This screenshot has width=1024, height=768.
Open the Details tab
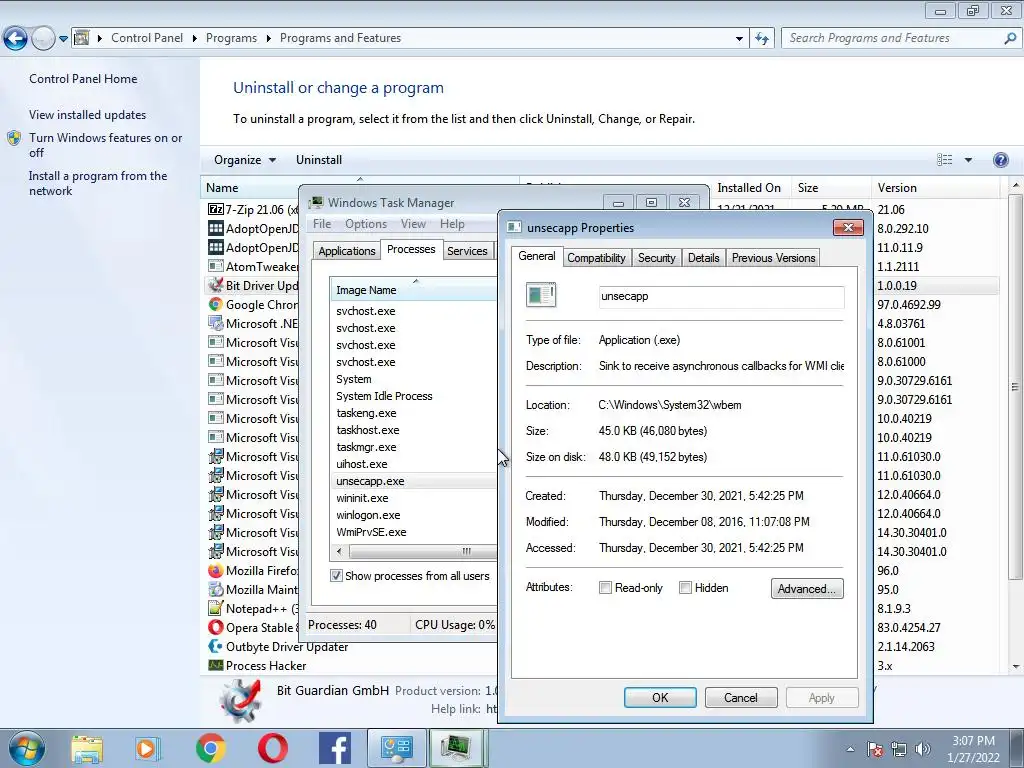coord(703,258)
